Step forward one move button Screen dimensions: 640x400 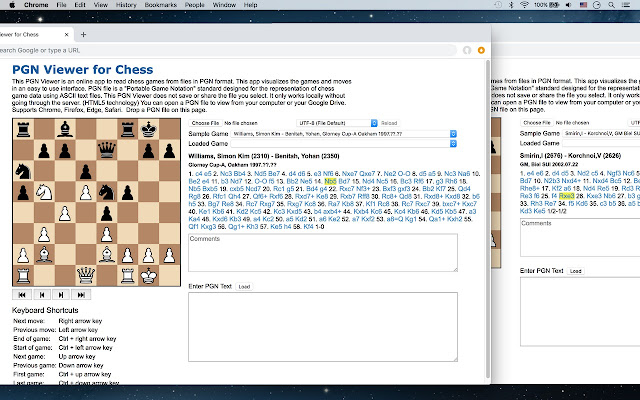tap(61, 295)
